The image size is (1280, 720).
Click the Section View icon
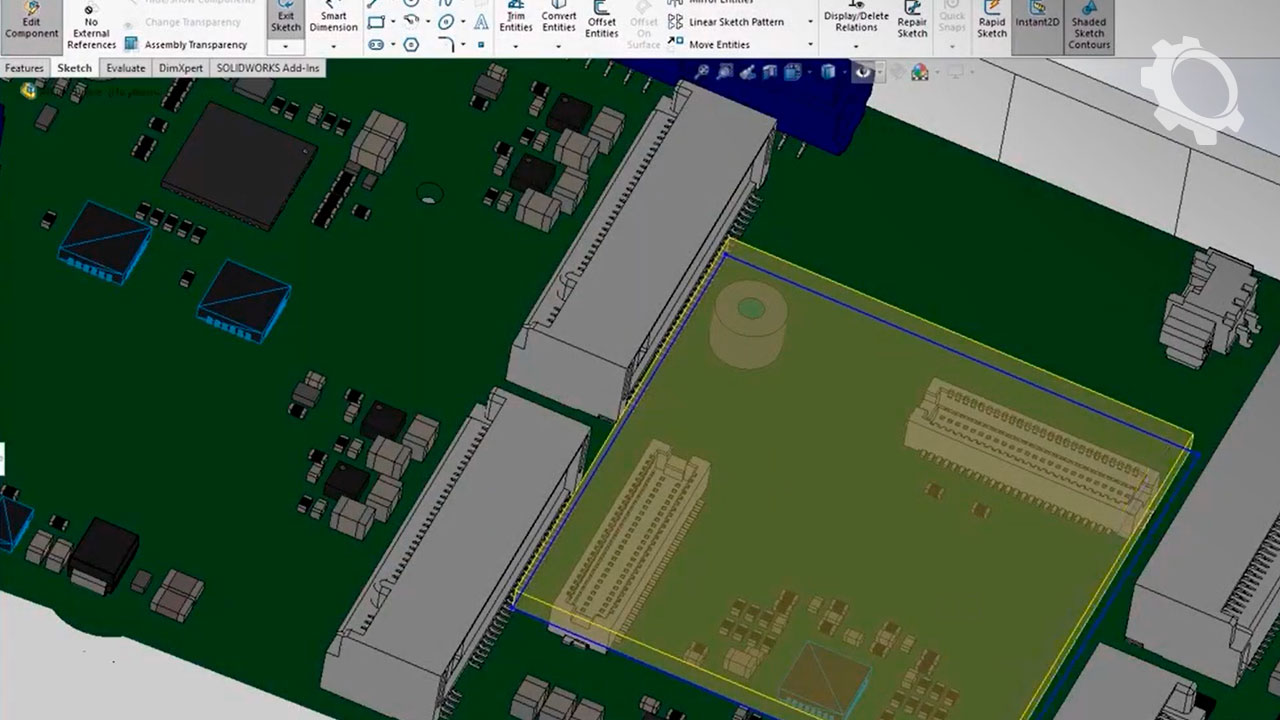click(x=771, y=72)
